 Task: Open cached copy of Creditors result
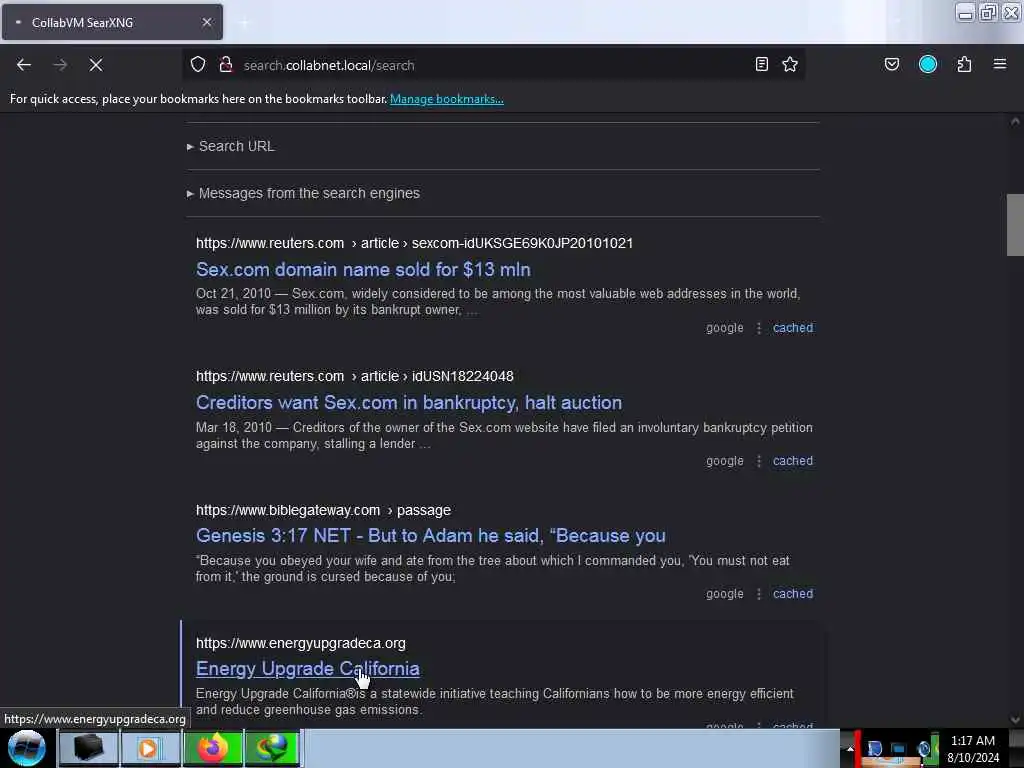tap(793, 461)
